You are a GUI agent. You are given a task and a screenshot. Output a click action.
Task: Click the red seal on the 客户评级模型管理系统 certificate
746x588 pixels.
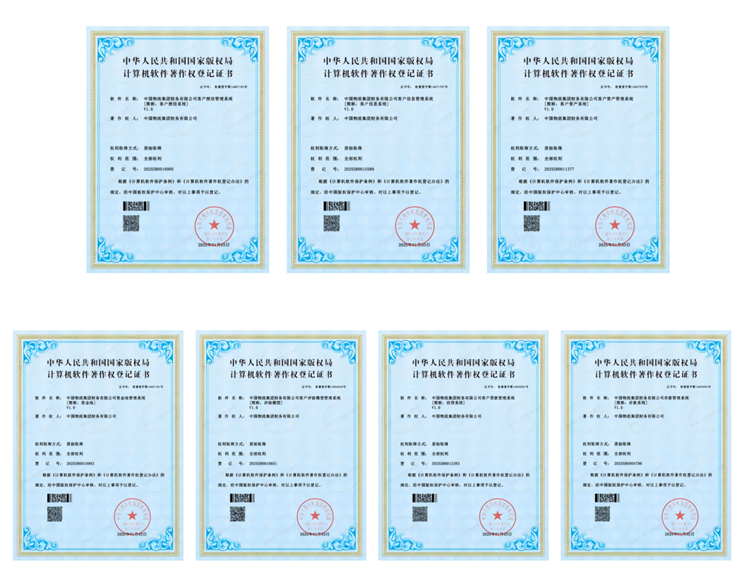[320, 515]
